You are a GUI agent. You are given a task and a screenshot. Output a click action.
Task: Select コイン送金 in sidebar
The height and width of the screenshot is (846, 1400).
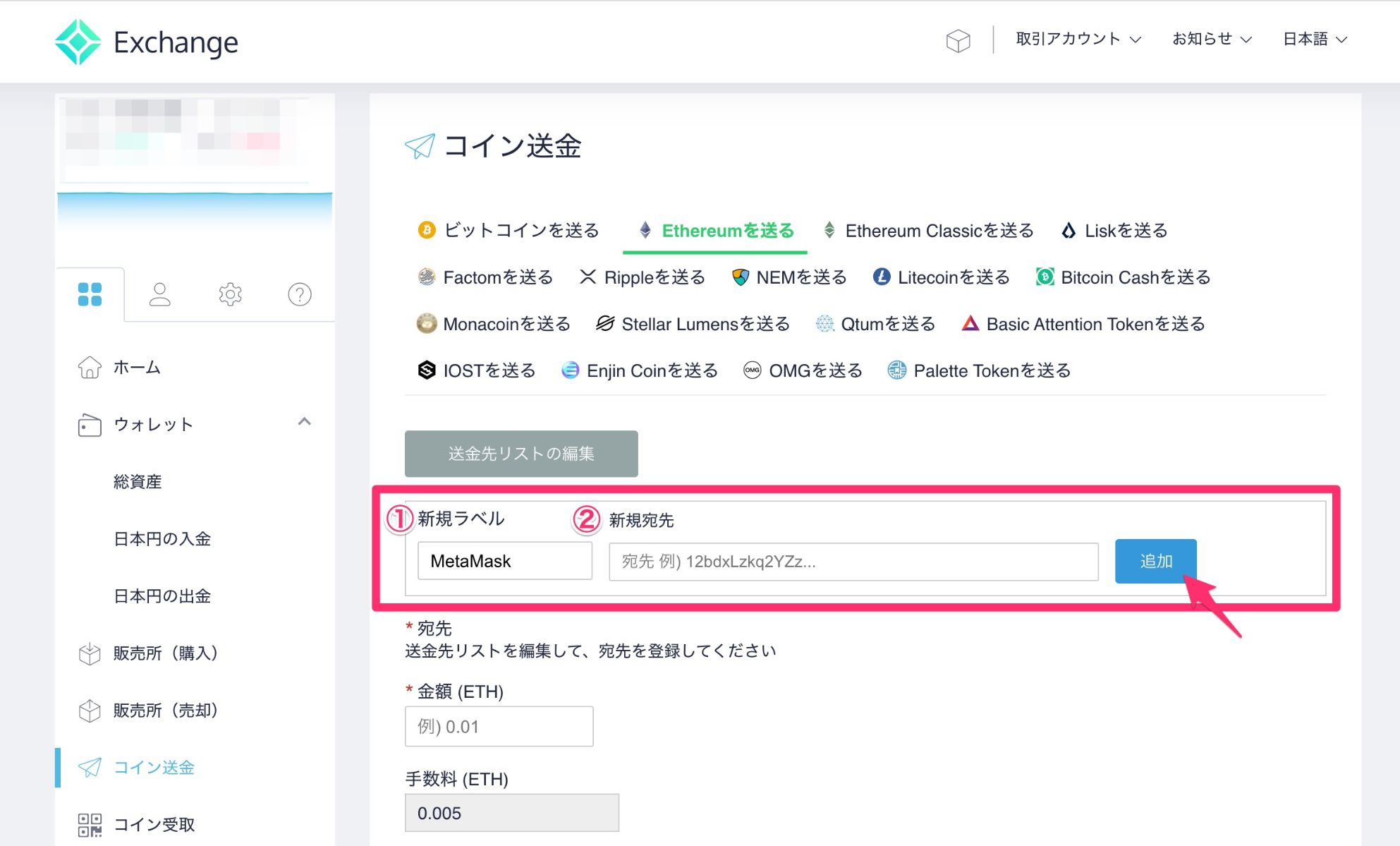[154, 768]
